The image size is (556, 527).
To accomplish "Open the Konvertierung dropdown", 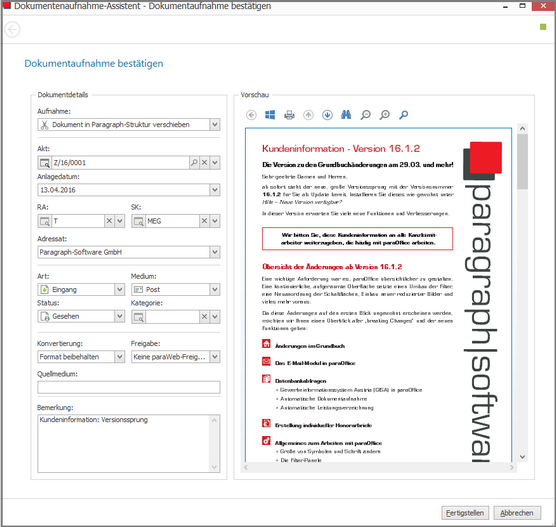I will point(119,356).
